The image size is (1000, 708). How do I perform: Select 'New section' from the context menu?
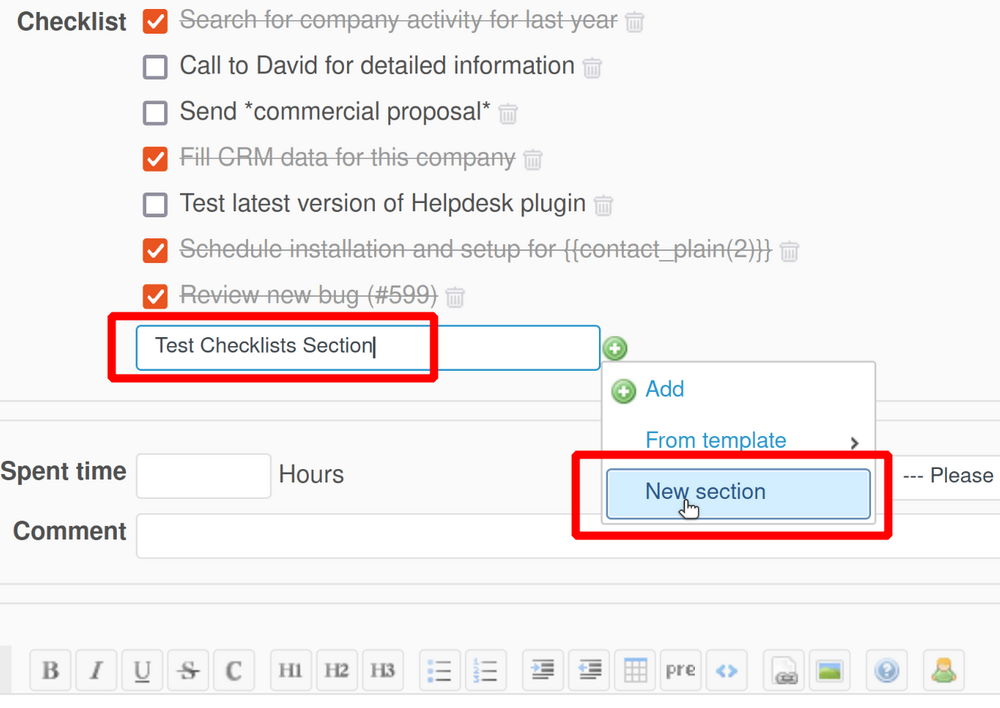(705, 492)
